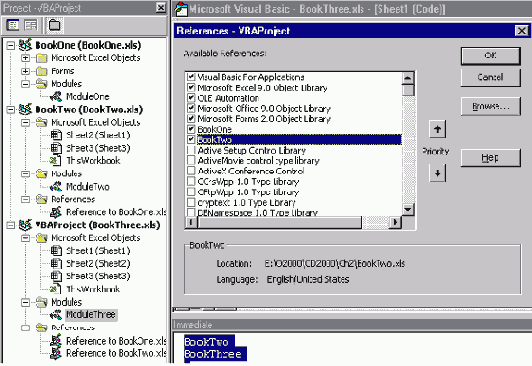Click the View Code icon in Project toolbar
Image resolution: width=532 pixels, height=366 pixels.
tap(13, 25)
